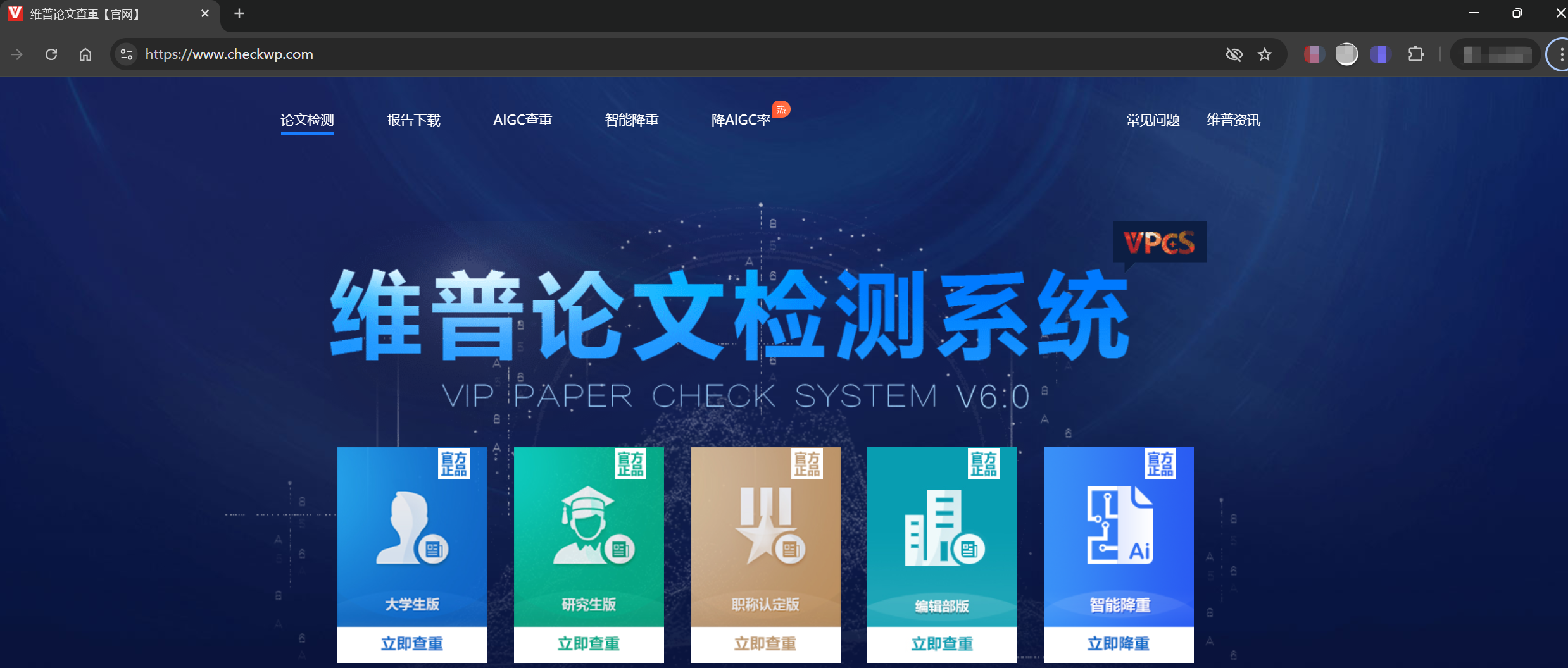Switch to the AIGC查重 menu item

(522, 120)
